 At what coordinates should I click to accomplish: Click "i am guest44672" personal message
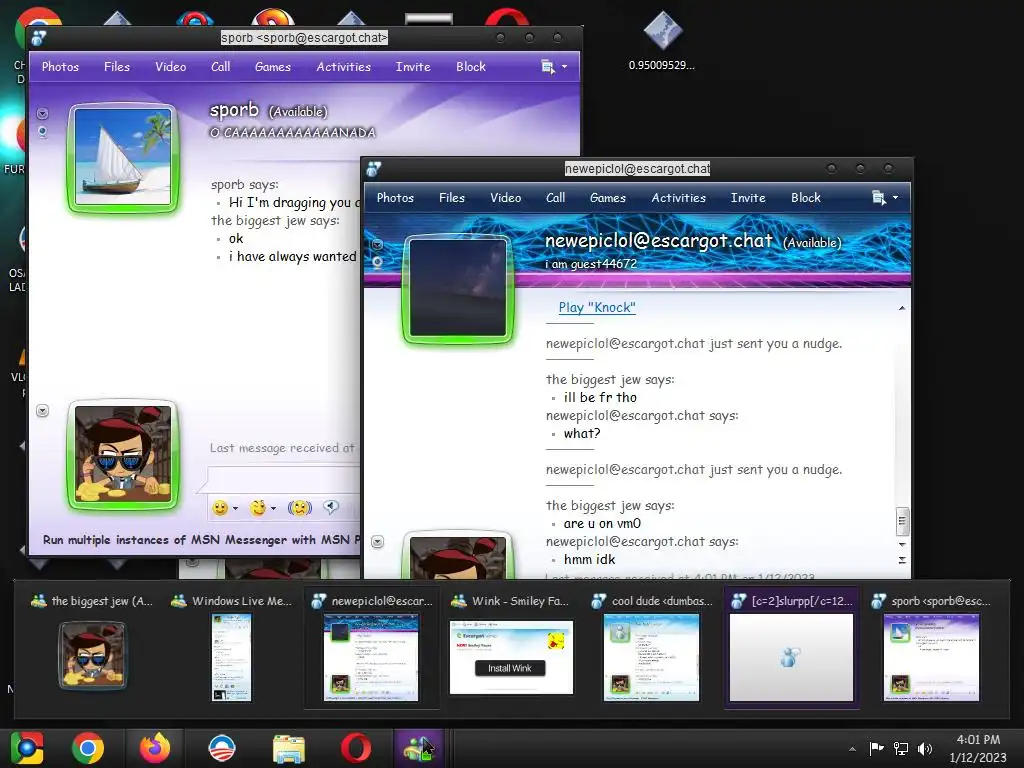pyautogui.click(x=591, y=264)
